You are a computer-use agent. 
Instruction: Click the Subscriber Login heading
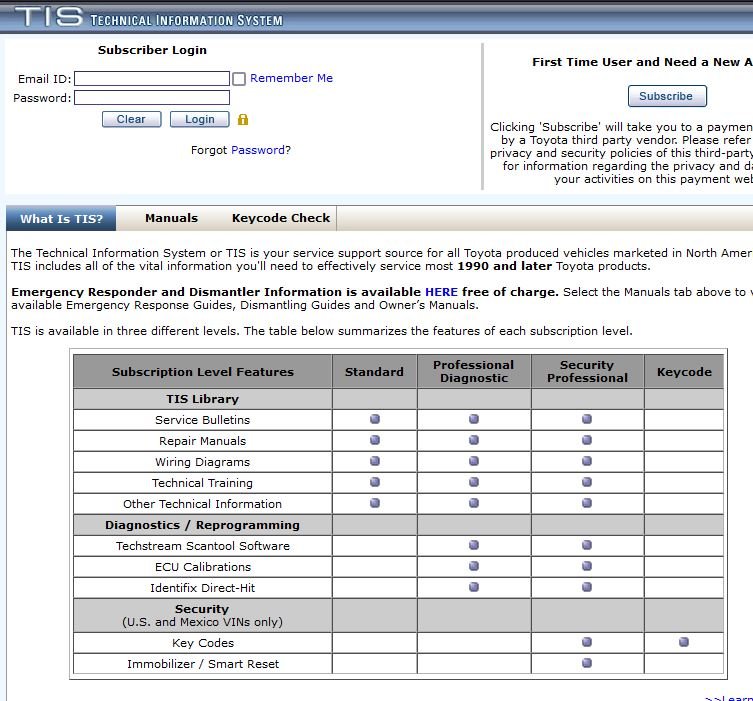(x=152, y=50)
